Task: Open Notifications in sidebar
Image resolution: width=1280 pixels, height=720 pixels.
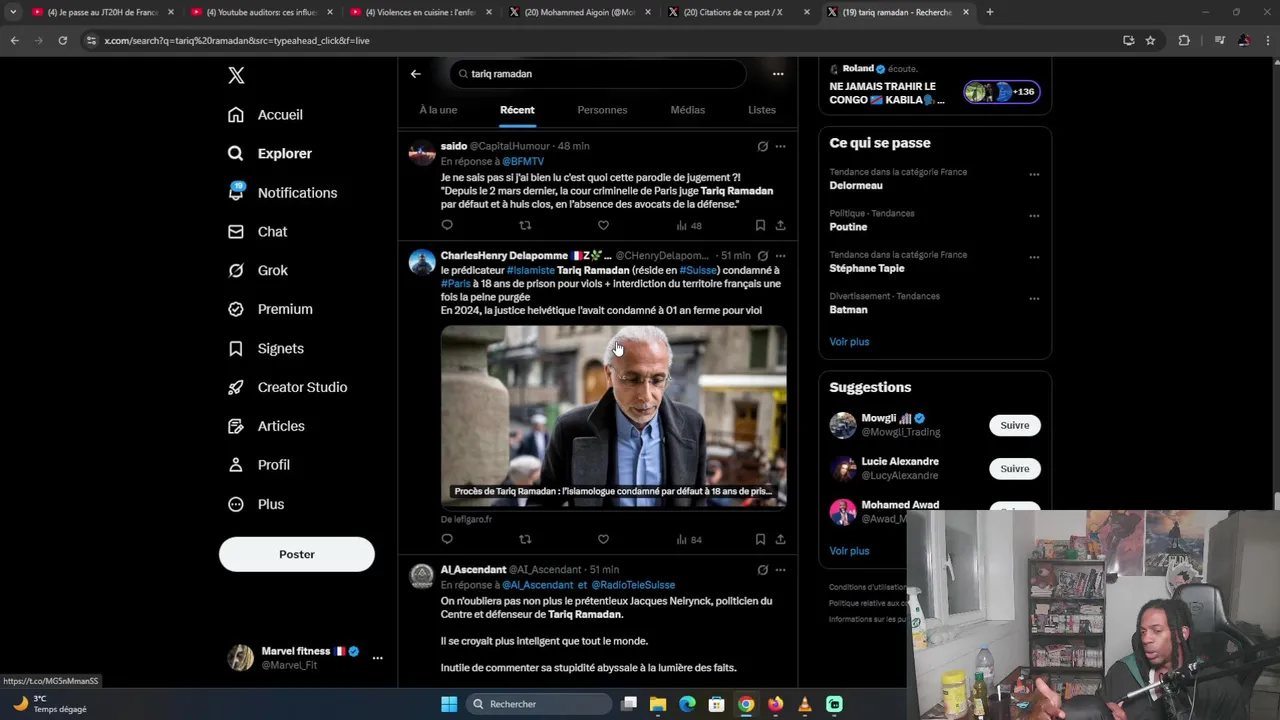Action: pos(282,193)
